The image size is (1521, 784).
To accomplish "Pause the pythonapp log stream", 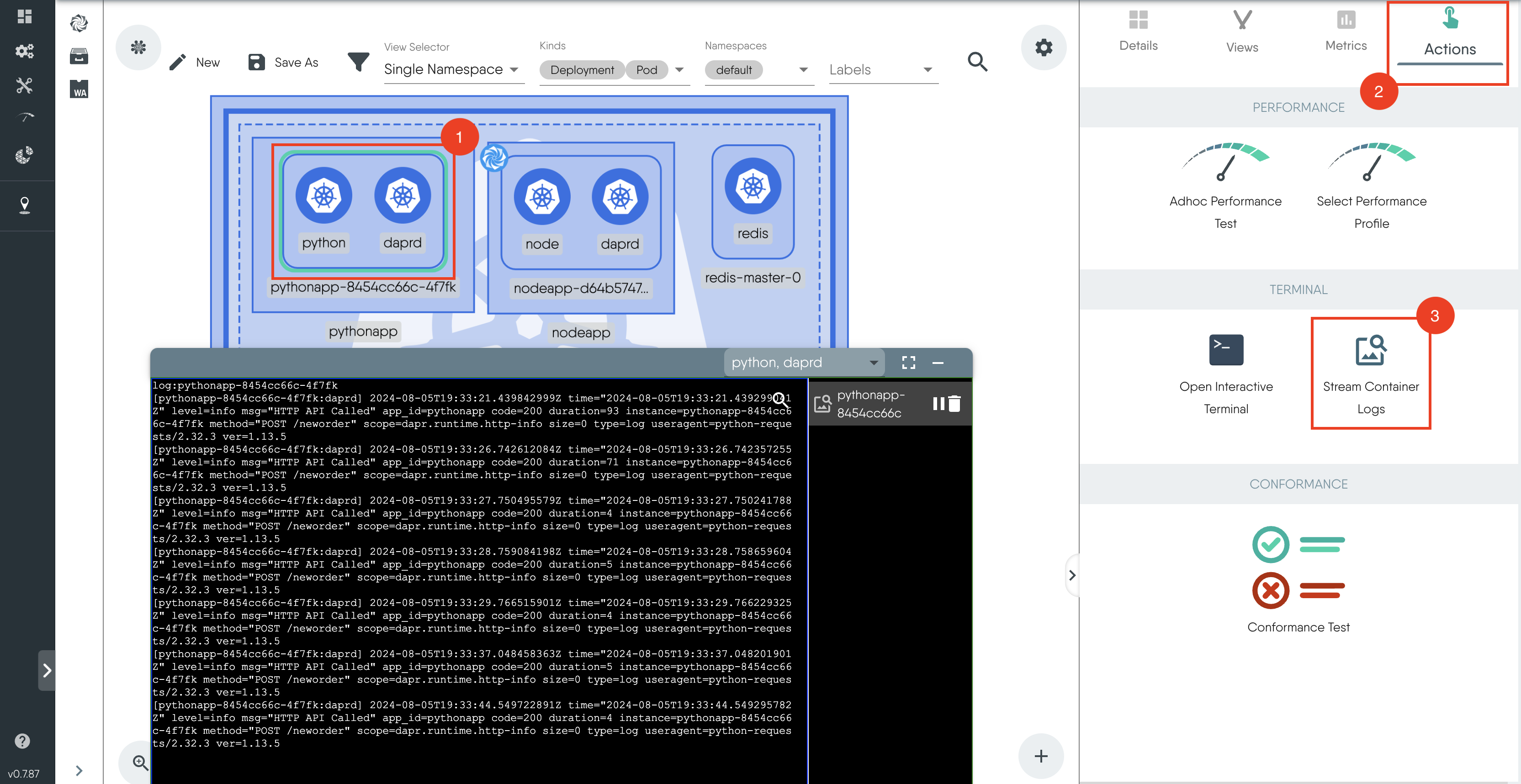I will 937,404.
